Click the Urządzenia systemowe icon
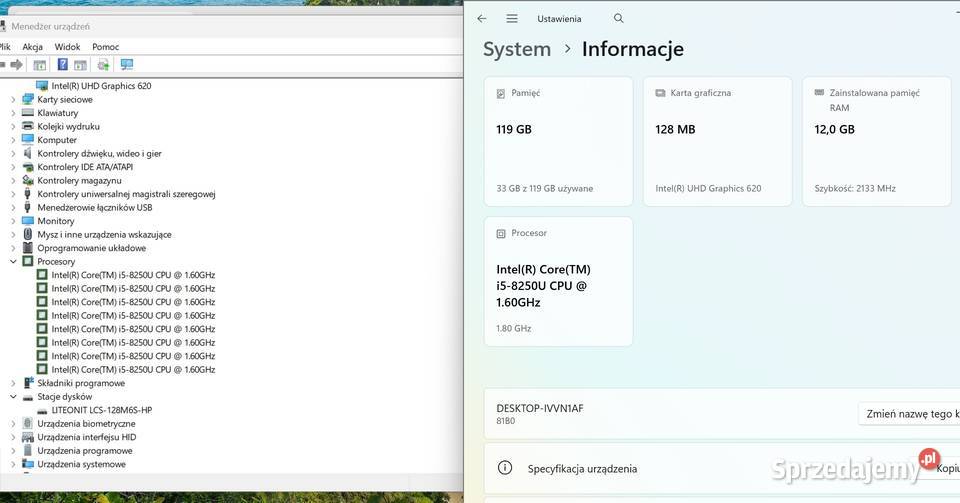960x503 pixels. click(x=28, y=464)
